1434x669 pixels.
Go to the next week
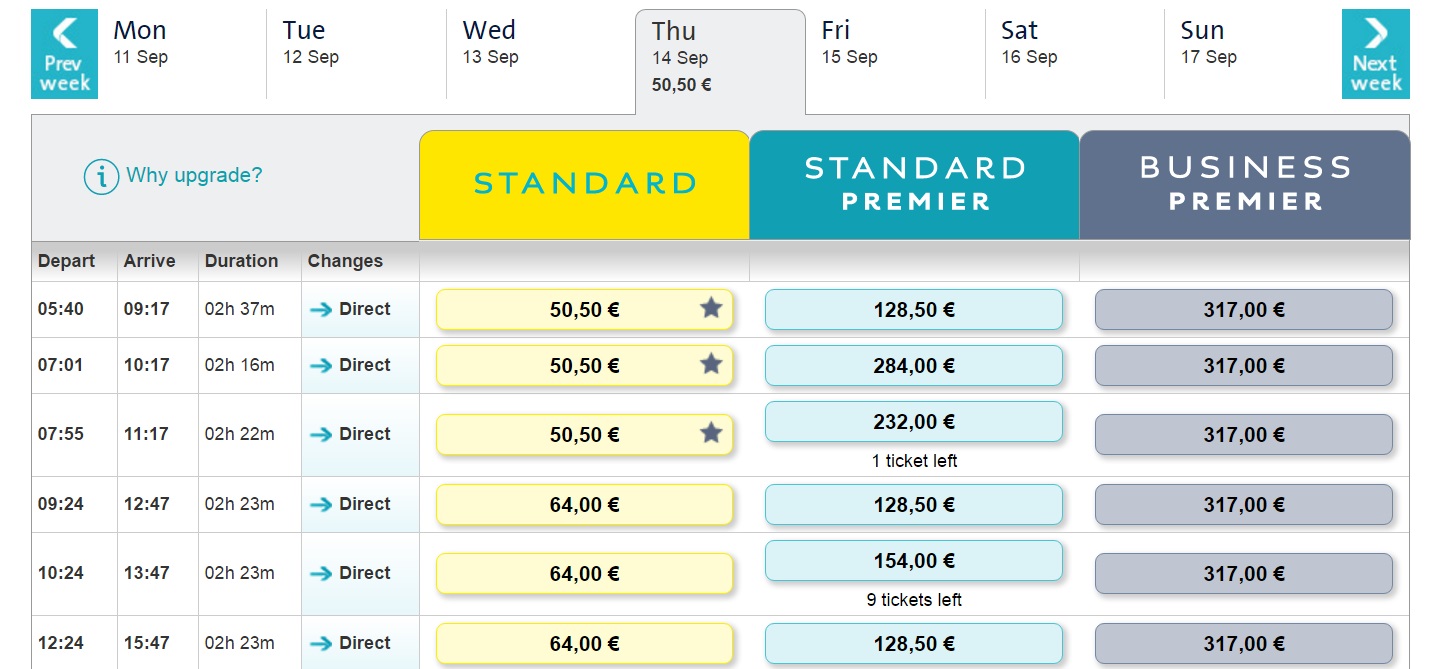pyautogui.click(x=1375, y=54)
